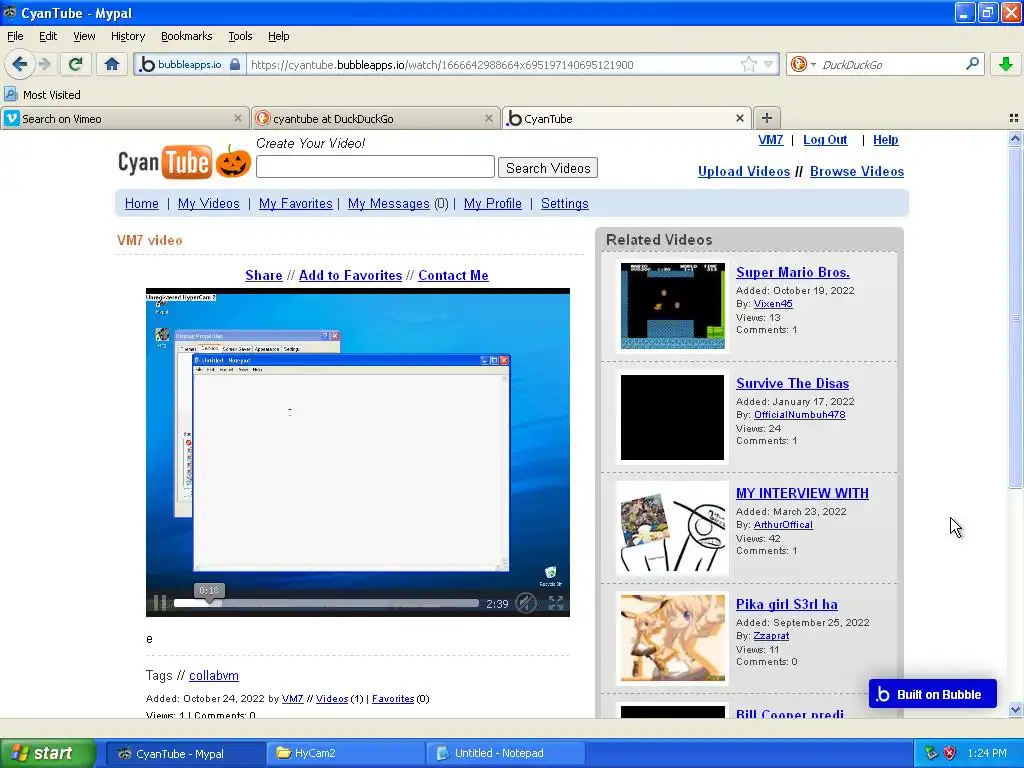This screenshot has width=1024, height=768.
Task: Click the Upload Videos link
Action: click(x=744, y=171)
